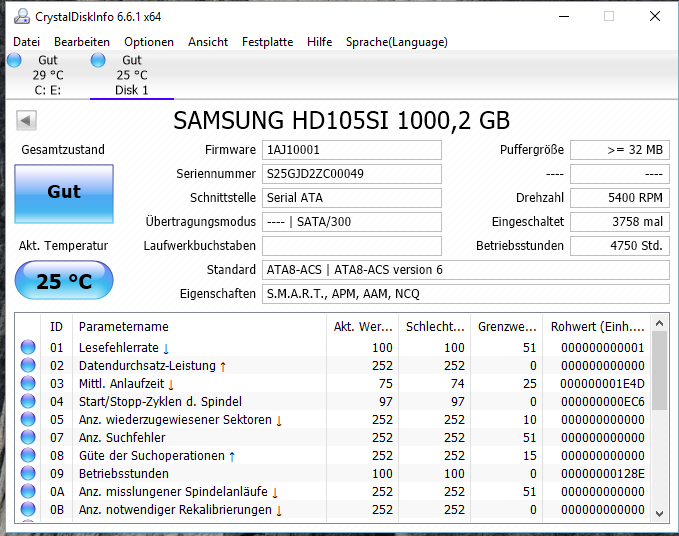Image resolution: width=679 pixels, height=536 pixels.
Task: Click the status orb for Disk 1
Action: [x=98, y=61]
